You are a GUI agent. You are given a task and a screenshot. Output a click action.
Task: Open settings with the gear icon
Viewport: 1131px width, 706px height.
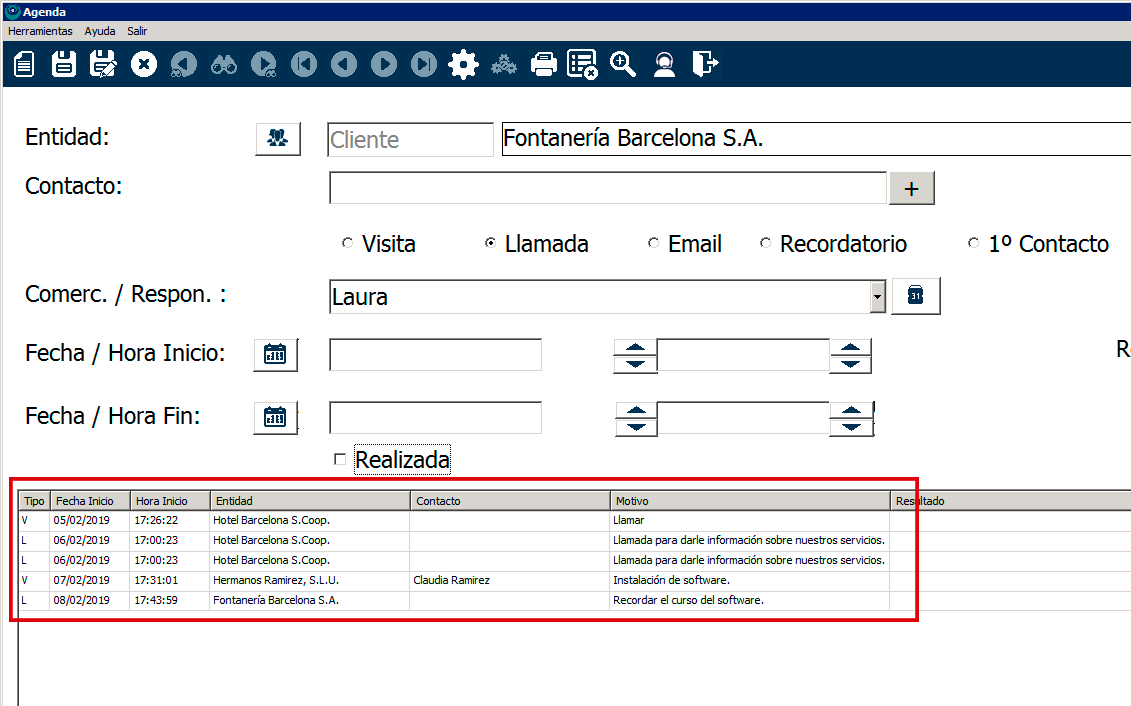pyautogui.click(x=463, y=65)
